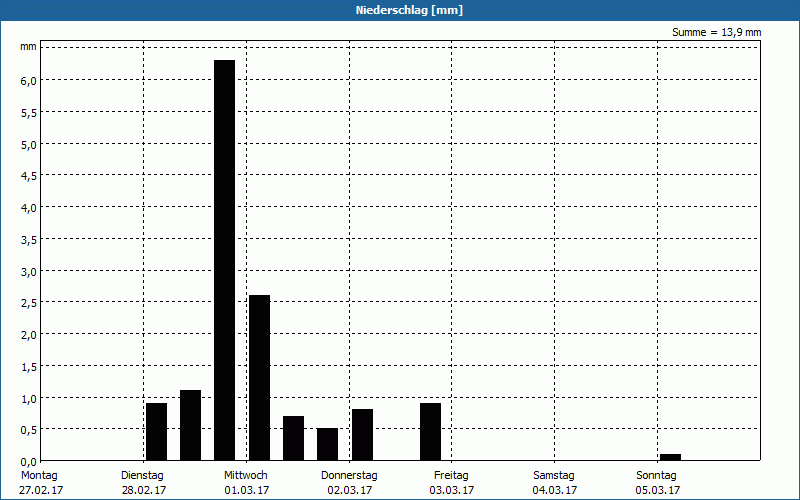Image resolution: width=800 pixels, height=500 pixels.
Task: Click the 0,8 mm bar on Donnerstag
Action: click(362, 435)
